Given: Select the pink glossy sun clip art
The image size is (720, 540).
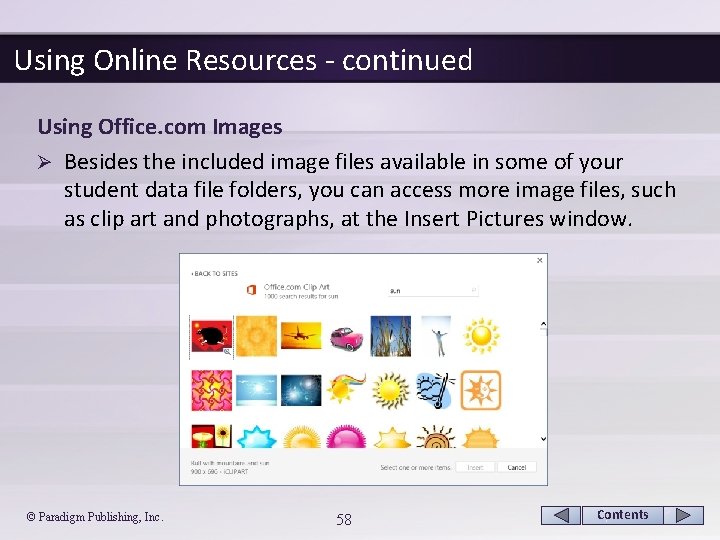Looking at the screenshot, I should click(346, 437).
